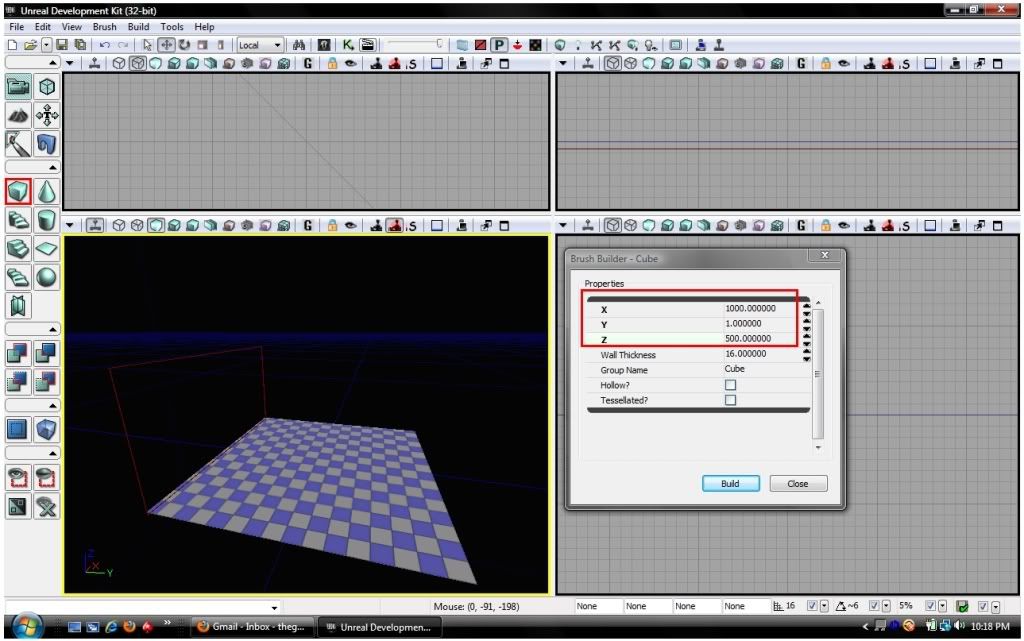The image size is (1024, 641).
Task: Click the CSG Add button
Action: coord(18,354)
